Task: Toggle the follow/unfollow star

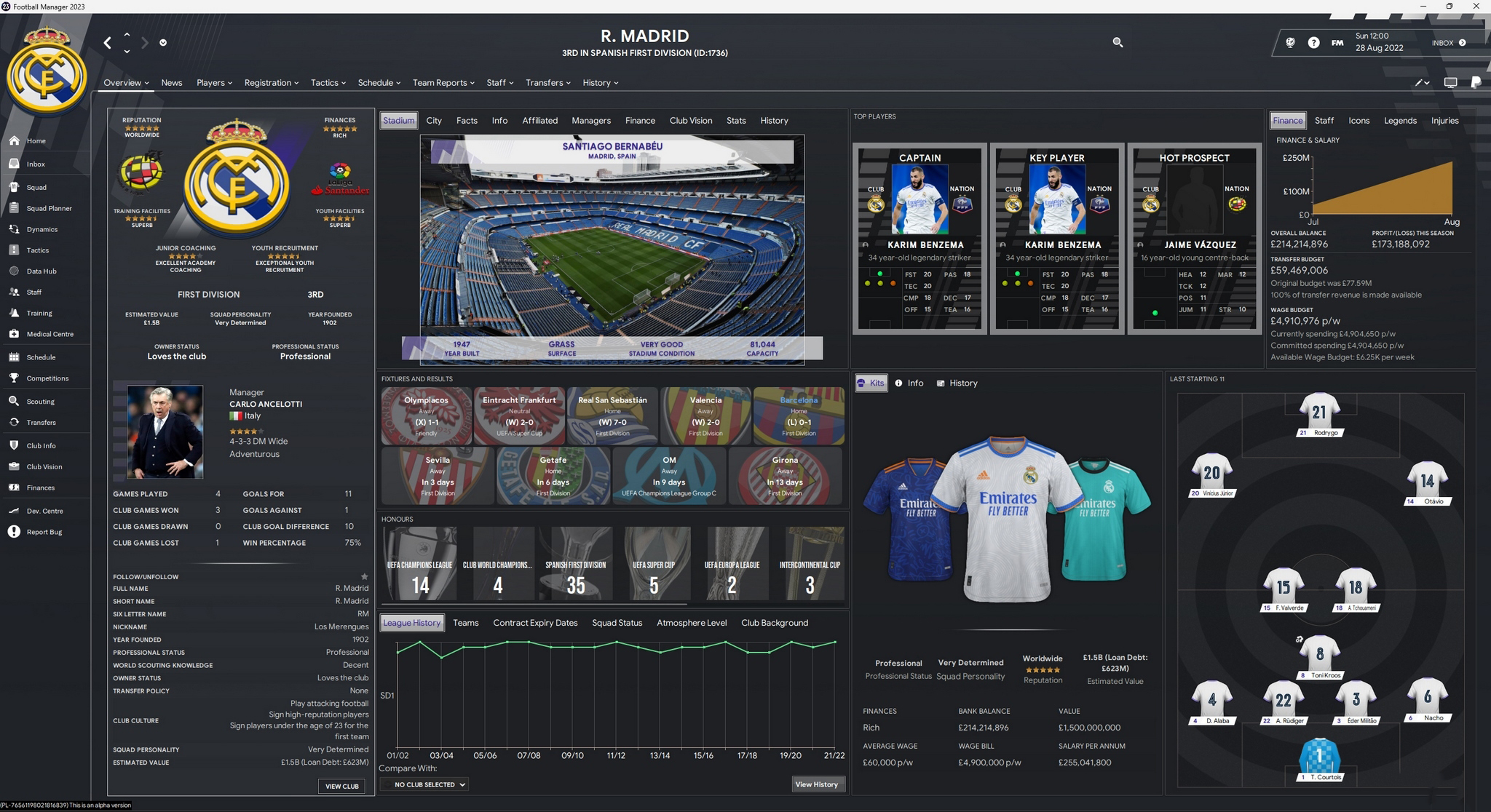Action: [x=365, y=576]
